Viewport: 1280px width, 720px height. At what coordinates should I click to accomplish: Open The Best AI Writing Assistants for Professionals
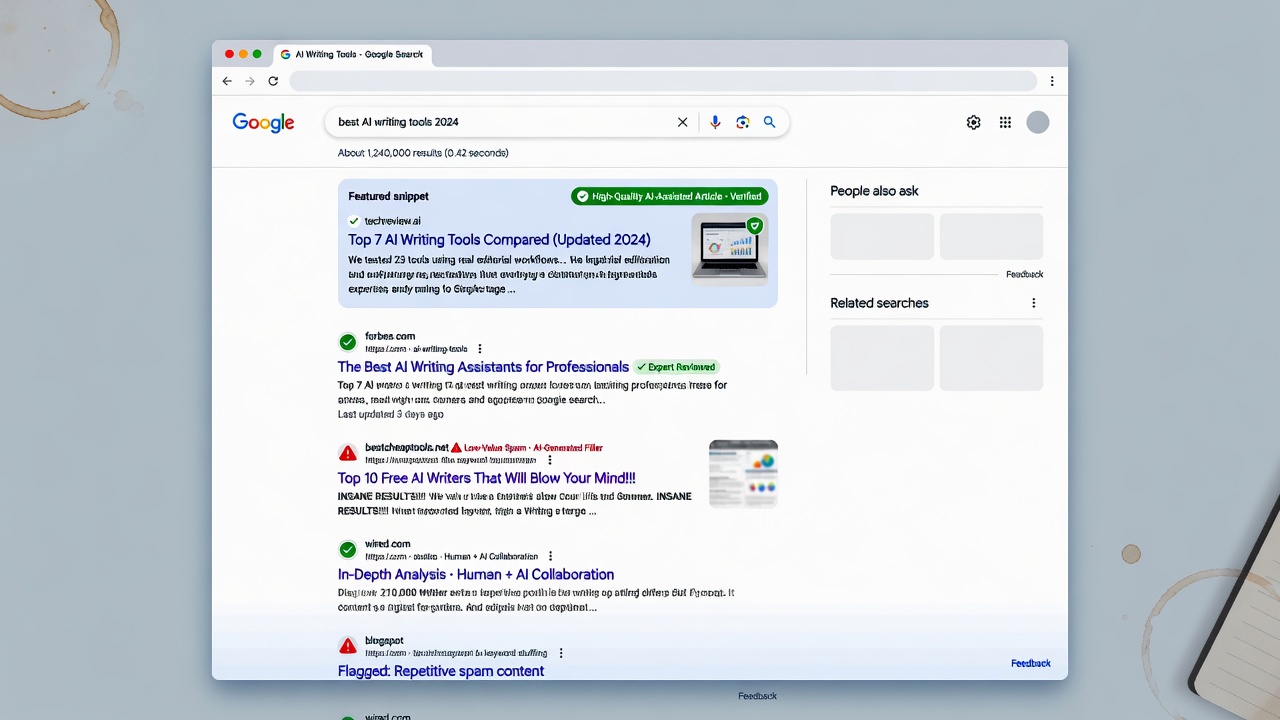coord(483,367)
